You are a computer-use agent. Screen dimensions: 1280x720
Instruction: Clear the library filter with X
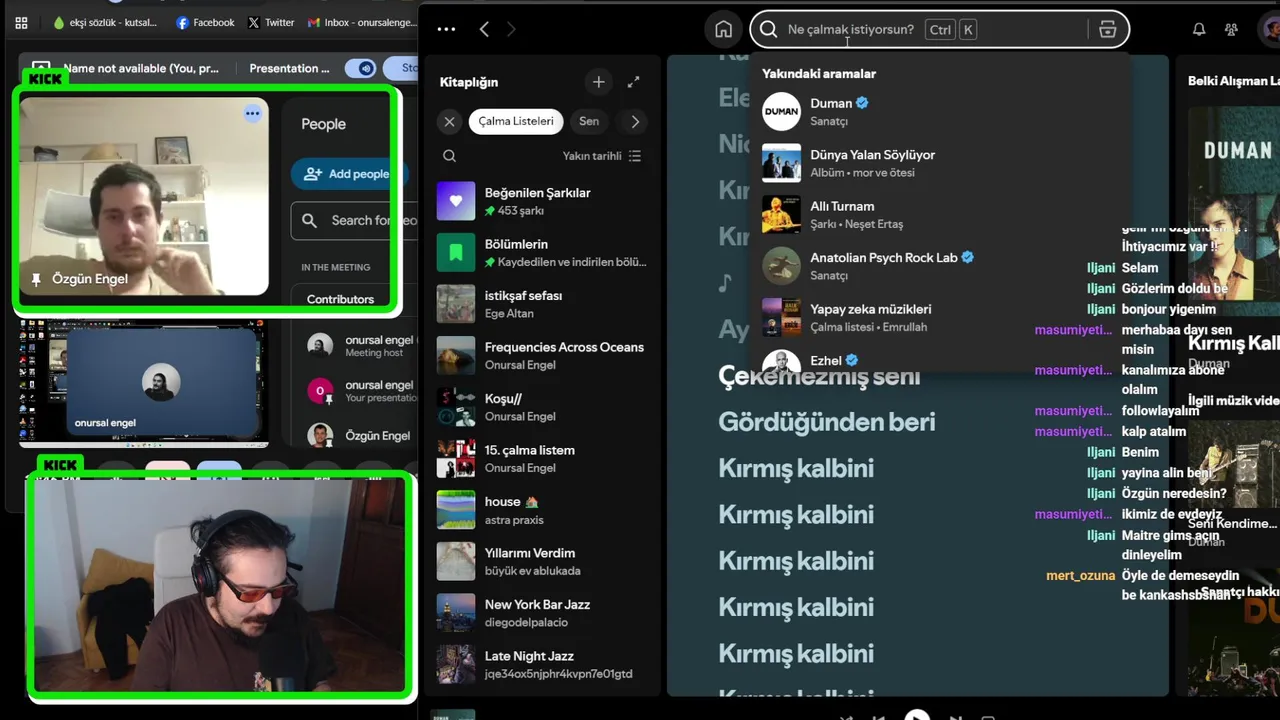click(449, 121)
